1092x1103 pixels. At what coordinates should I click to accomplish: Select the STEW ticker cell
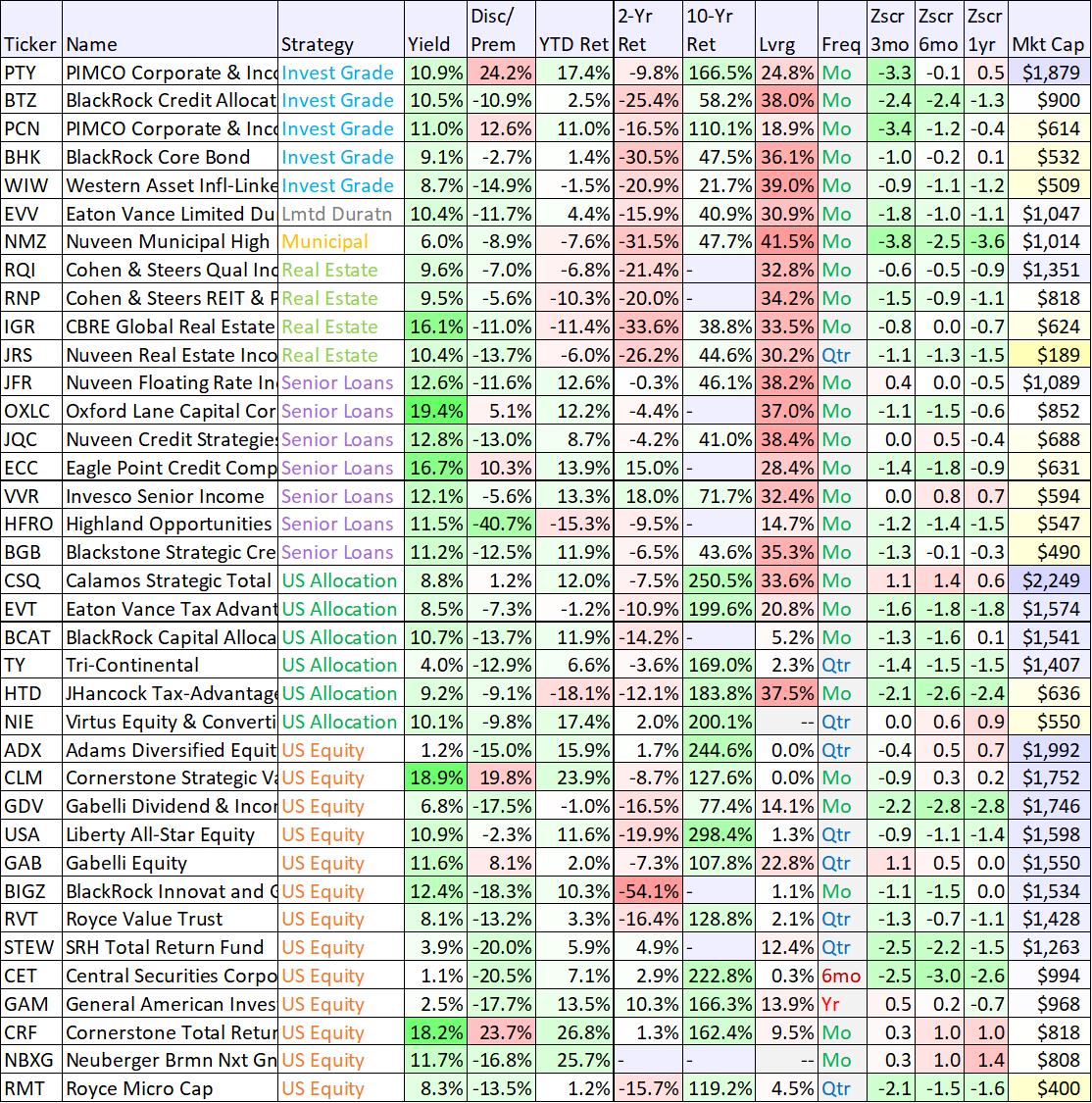(x=31, y=947)
